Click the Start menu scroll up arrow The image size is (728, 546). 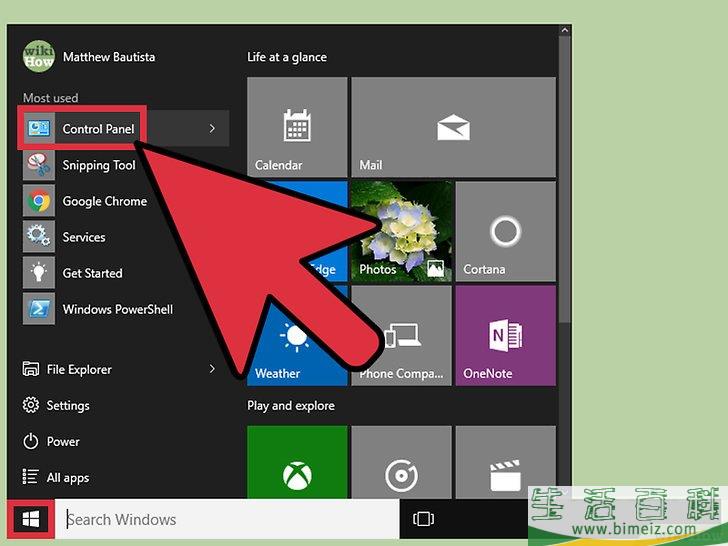point(565,30)
